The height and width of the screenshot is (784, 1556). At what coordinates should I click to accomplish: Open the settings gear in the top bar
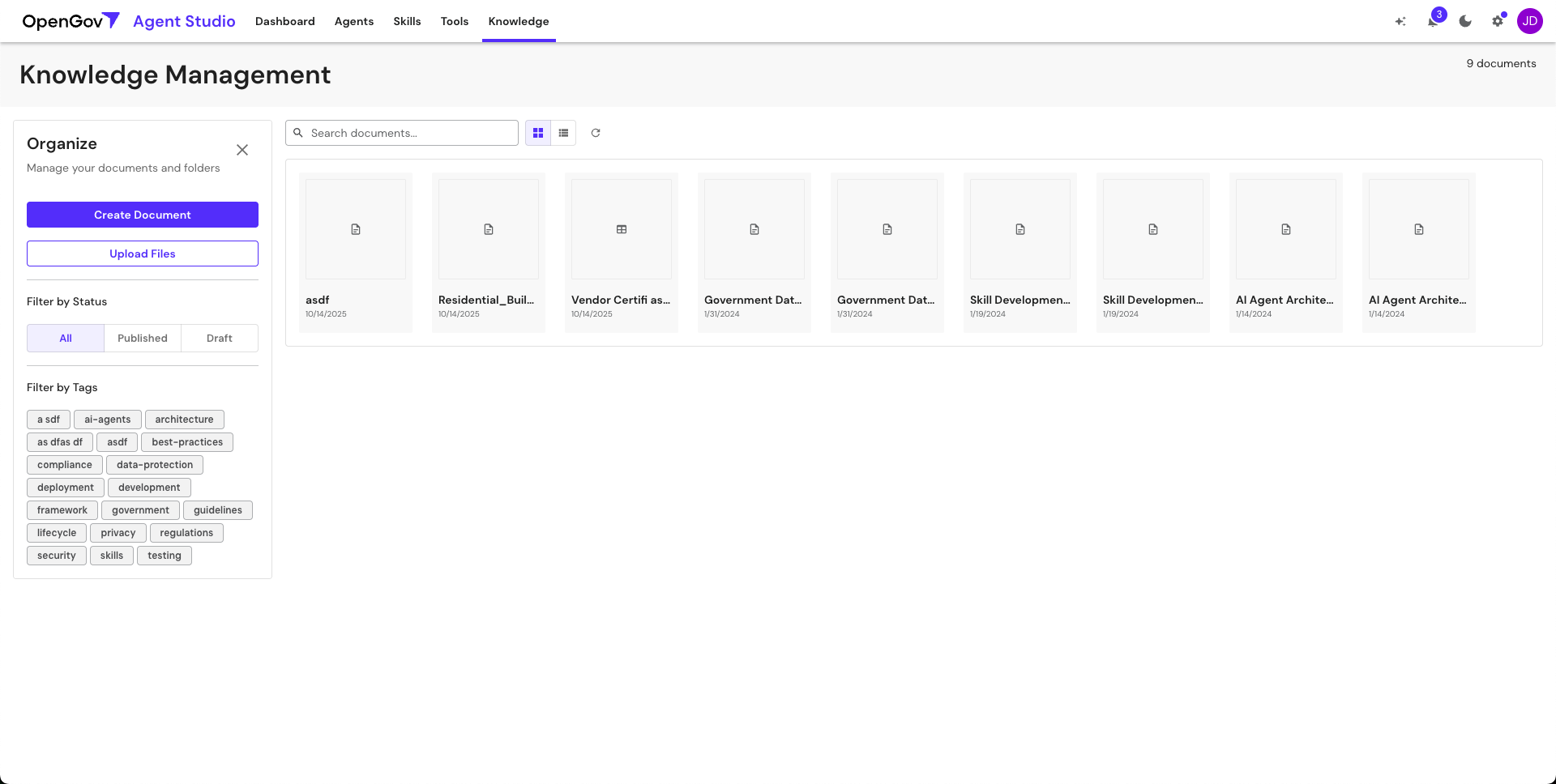(x=1498, y=21)
